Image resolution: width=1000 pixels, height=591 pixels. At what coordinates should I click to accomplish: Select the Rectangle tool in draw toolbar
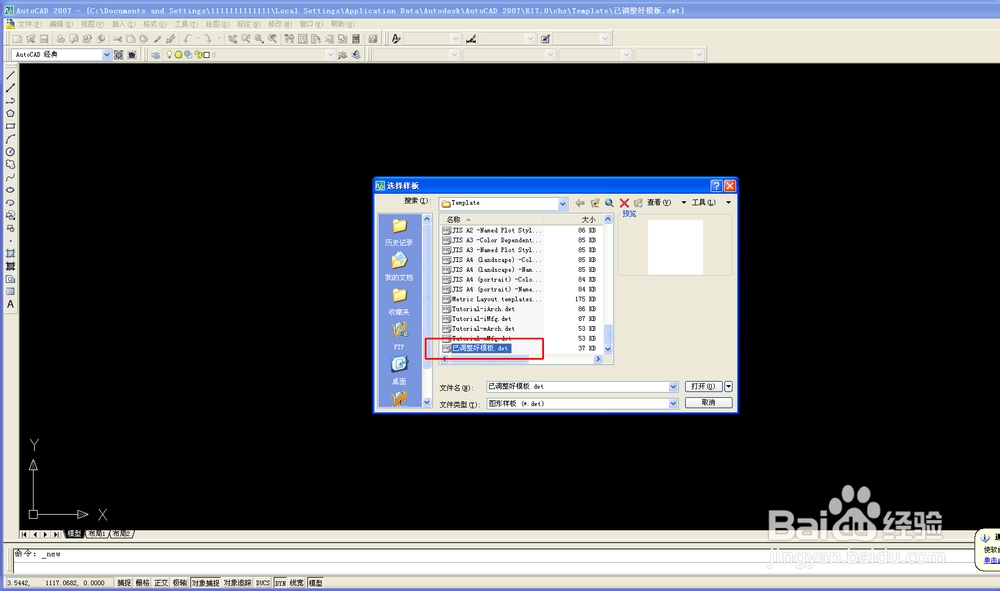point(10,126)
